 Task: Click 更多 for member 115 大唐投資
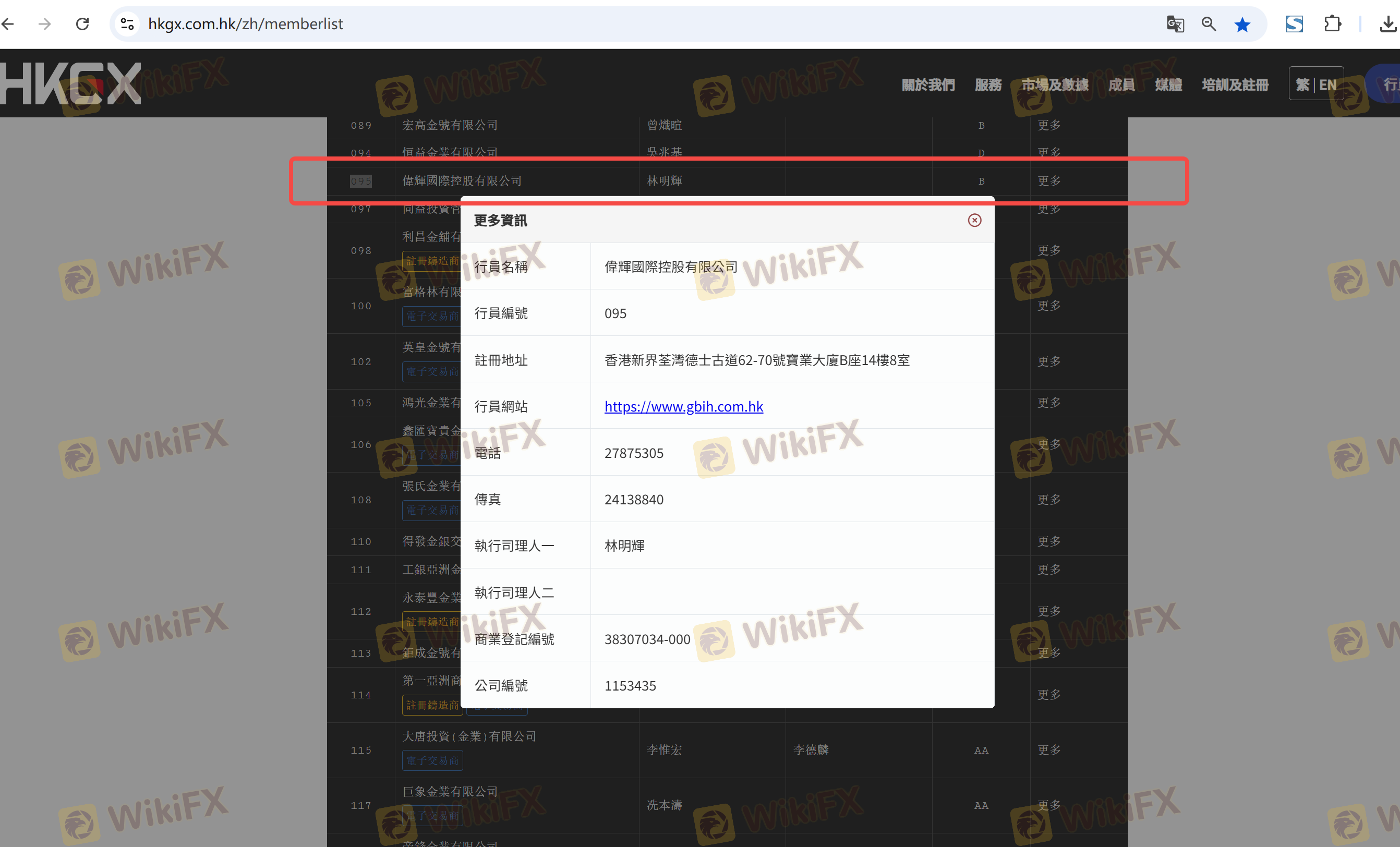(x=1049, y=749)
